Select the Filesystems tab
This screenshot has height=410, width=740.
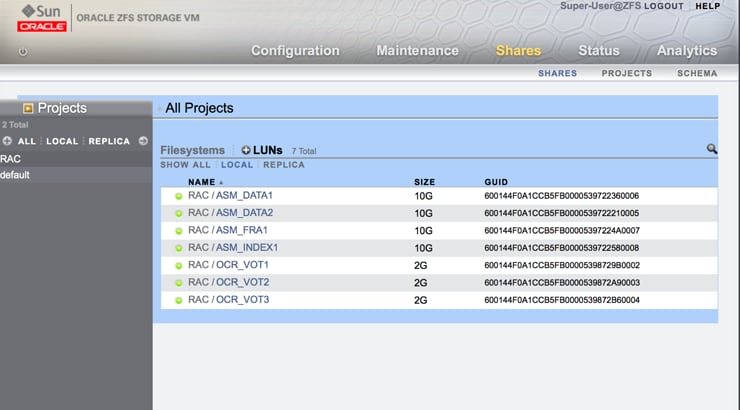click(x=193, y=150)
